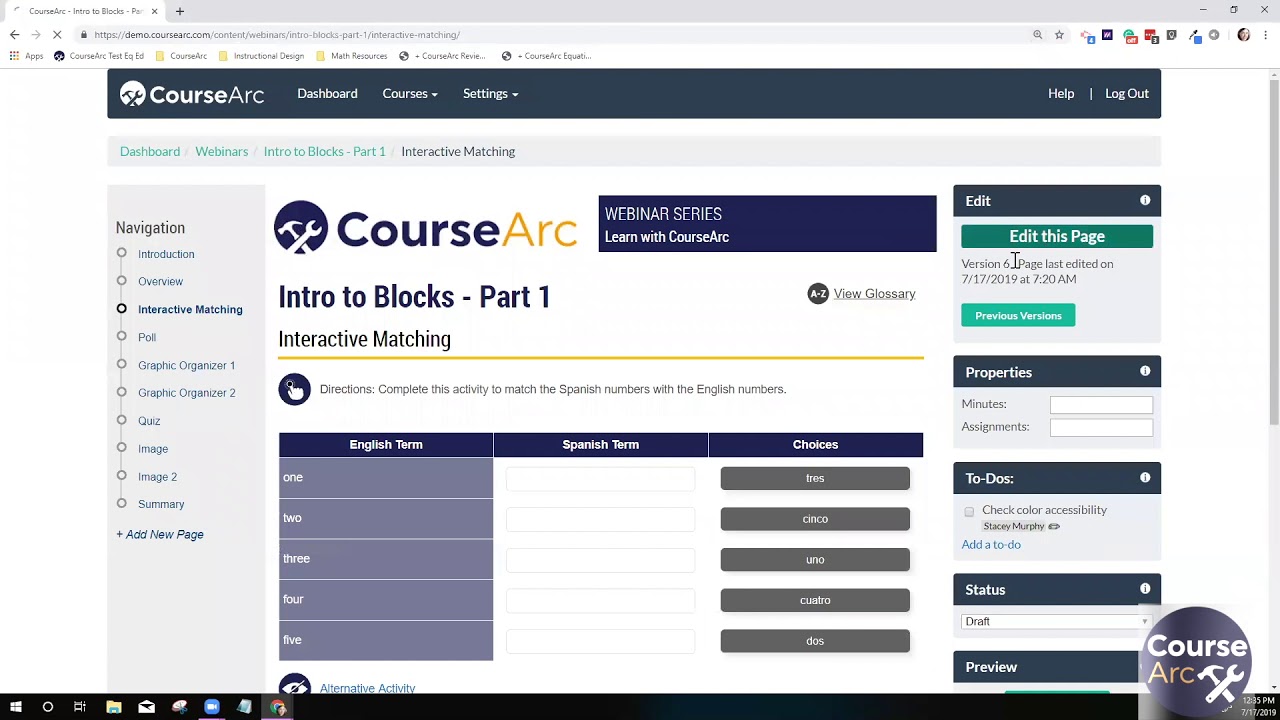
Task: Click the Instructional Design bookmark folder
Action: click(x=261, y=56)
